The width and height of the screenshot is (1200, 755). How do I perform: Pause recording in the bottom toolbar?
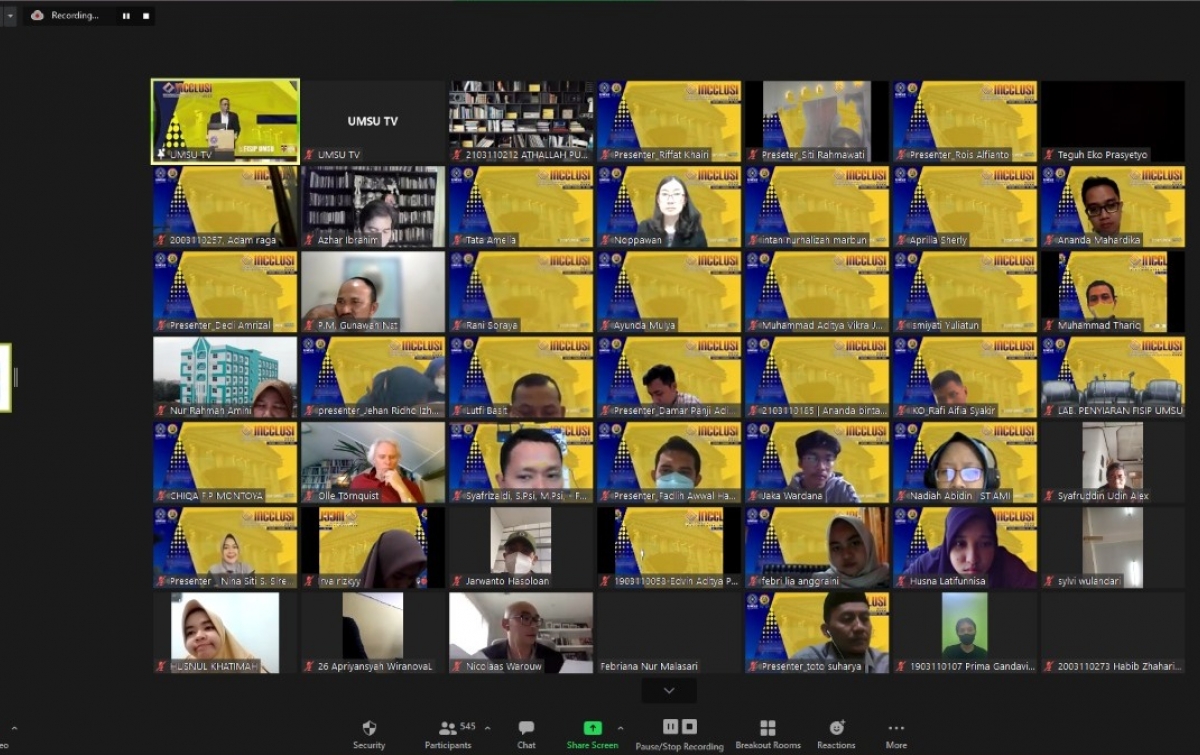[670, 727]
